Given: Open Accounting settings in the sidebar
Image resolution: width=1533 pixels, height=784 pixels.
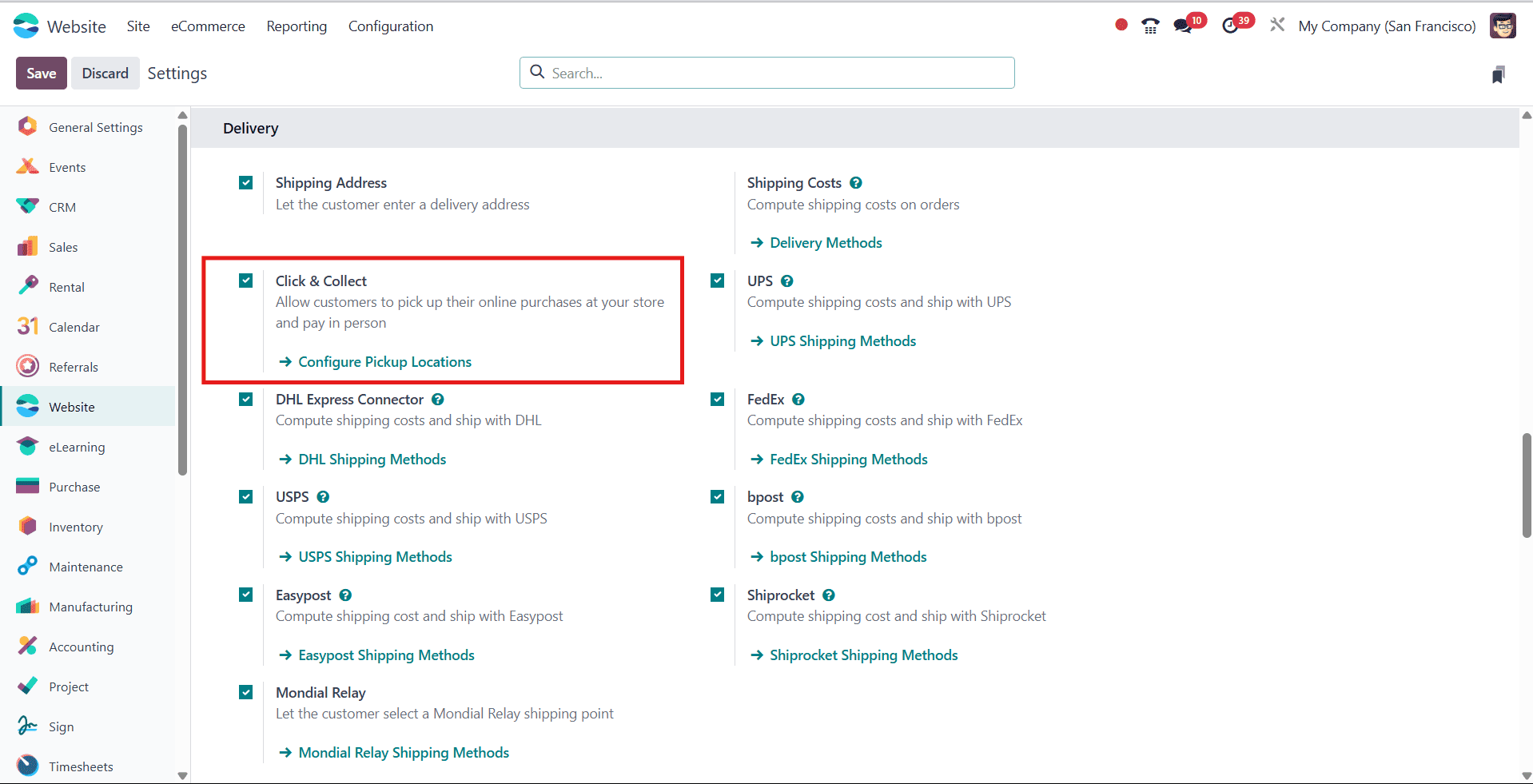Looking at the screenshot, I should (88, 647).
